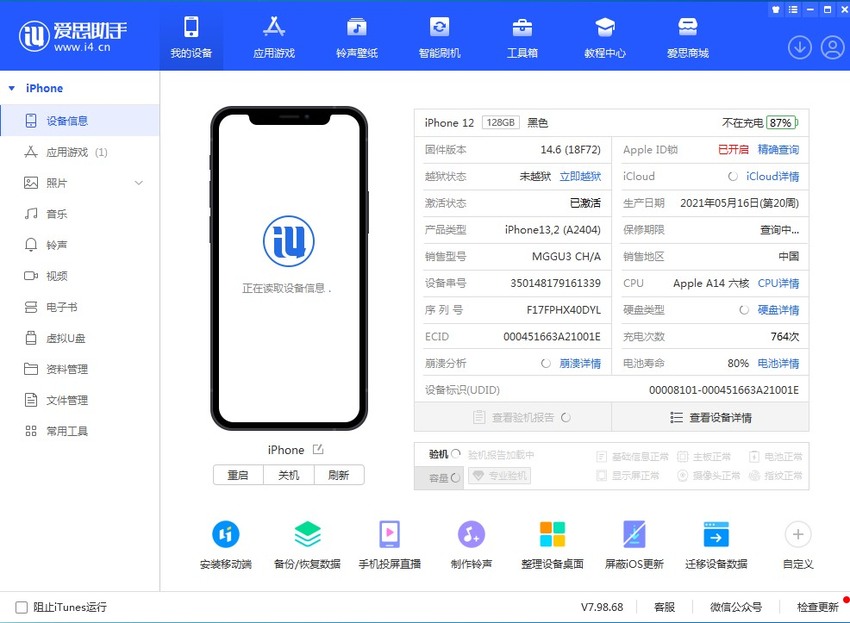Click the 查看设备详情 button
The height and width of the screenshot is (623, 850).
710,417
